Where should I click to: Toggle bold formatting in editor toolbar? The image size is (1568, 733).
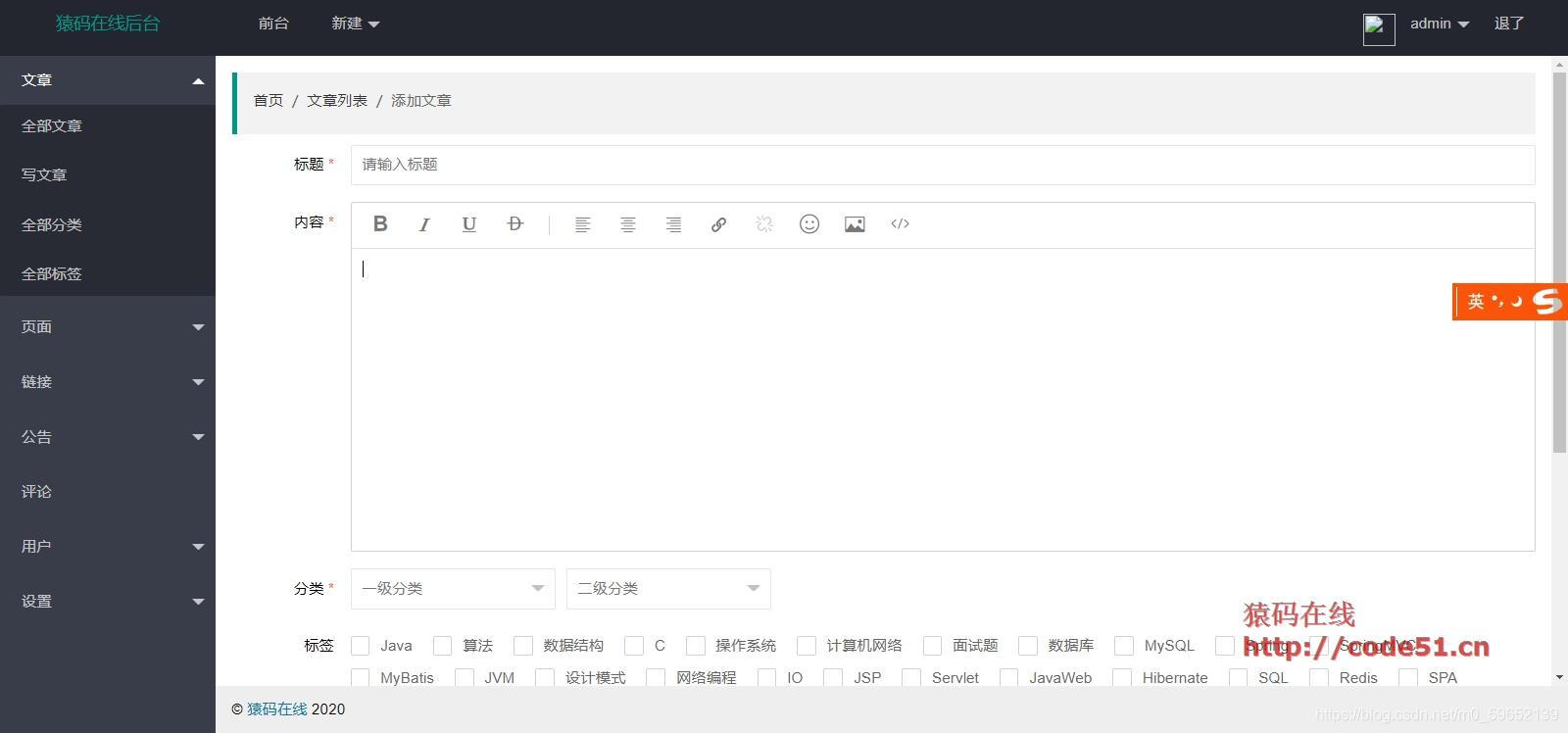380,224
